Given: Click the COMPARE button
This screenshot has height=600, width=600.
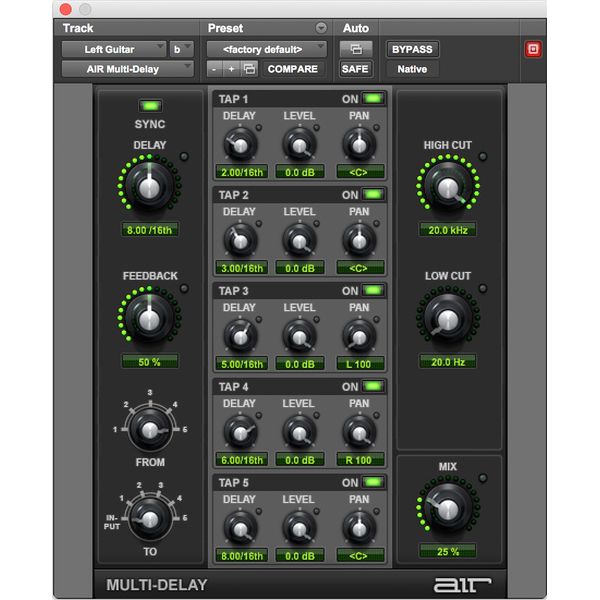Looking at the screenshot, I should [293, 69].
